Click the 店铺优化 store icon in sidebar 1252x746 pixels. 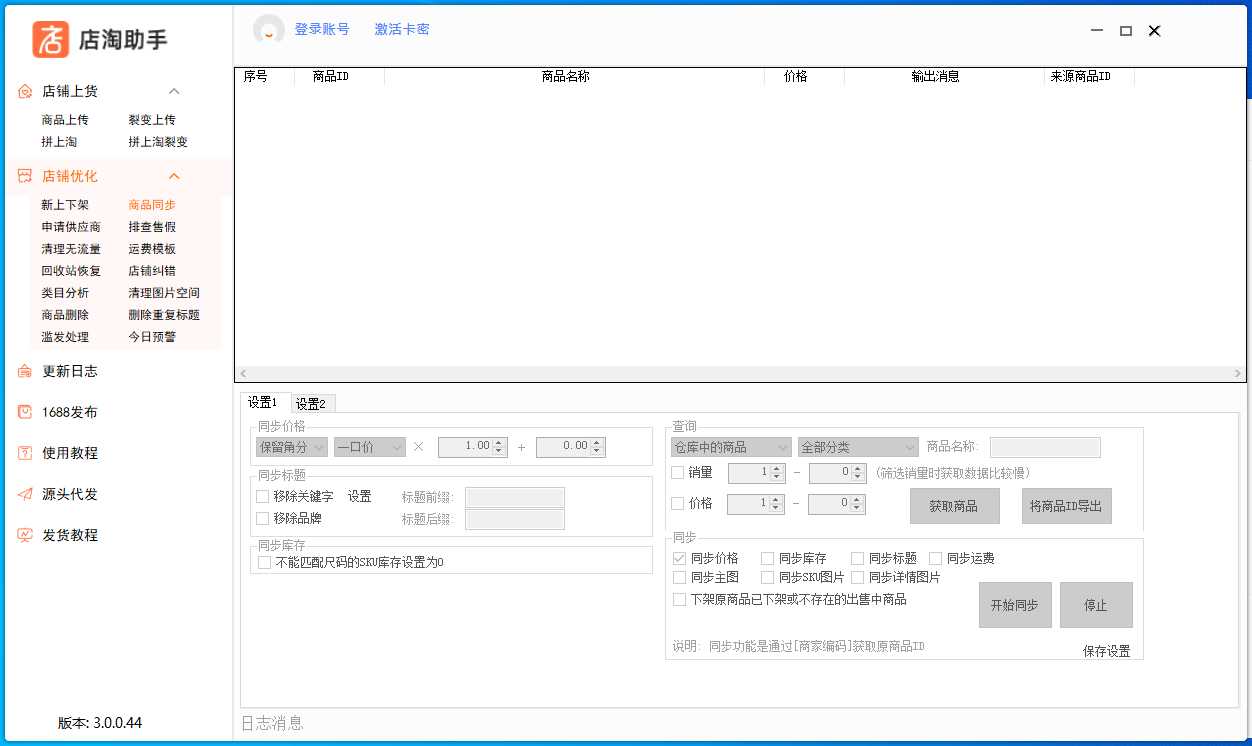tap(25, 176)
